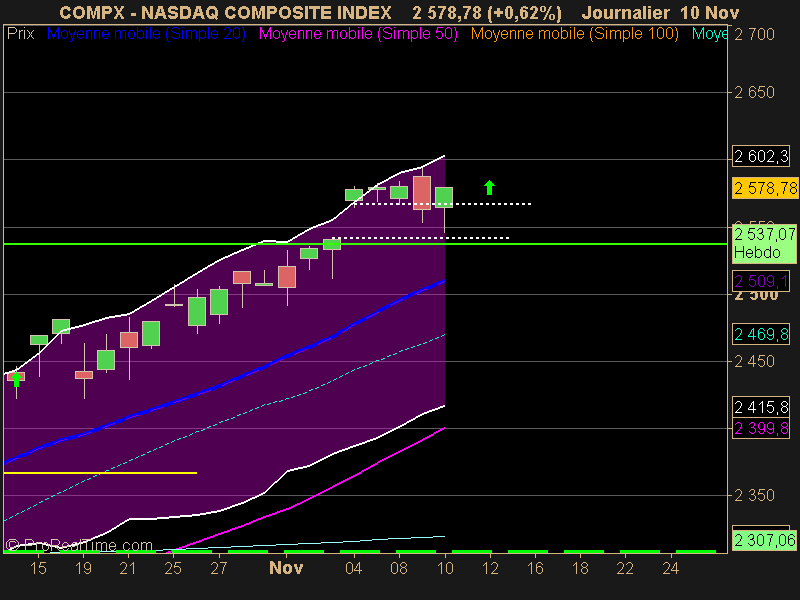Click the 'Journalier 10 Nov' timeframe text
This screenshot has height=600, width=800.
[x=660, y=12]
